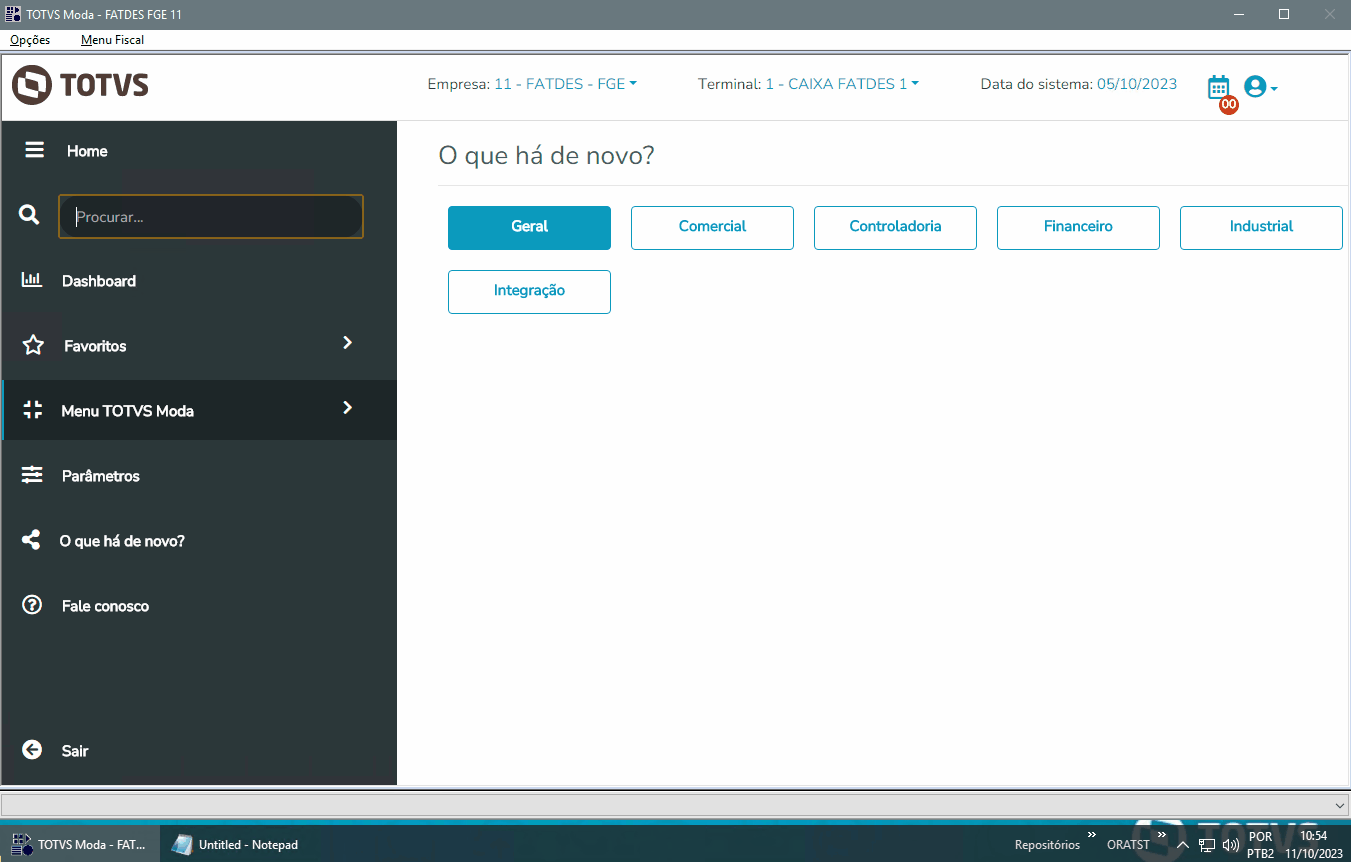Click the magnifying glass search icon
This screenshot has height=862, width=1351.
pyautogui.click(x=29, y=215)
